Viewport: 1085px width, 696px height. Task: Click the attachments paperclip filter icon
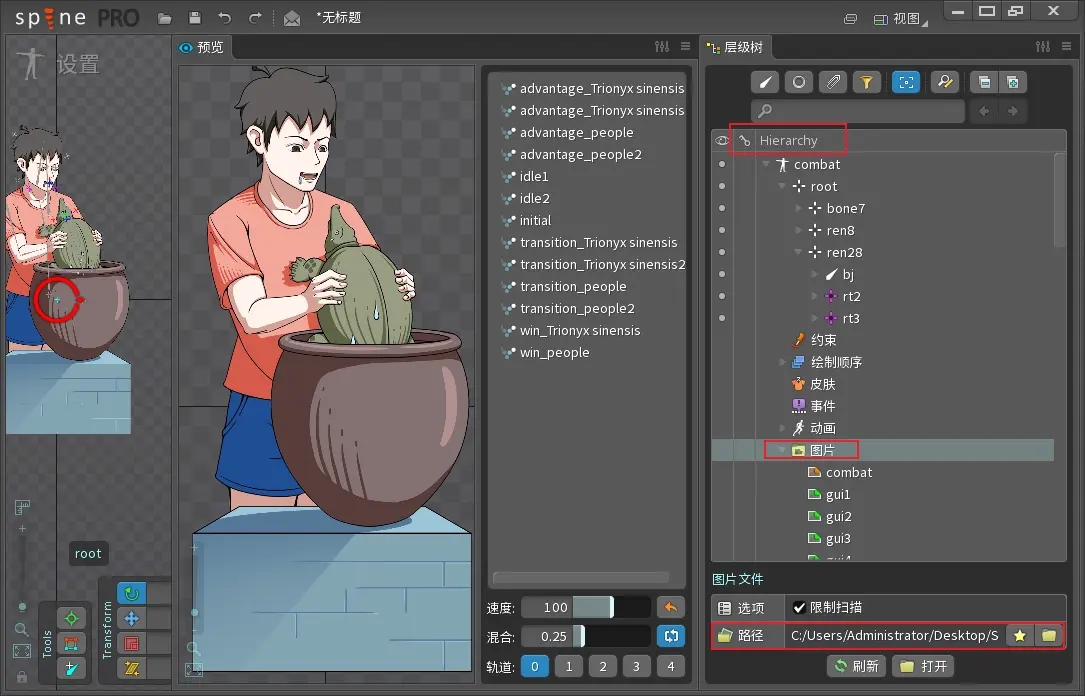click(833, 82)
